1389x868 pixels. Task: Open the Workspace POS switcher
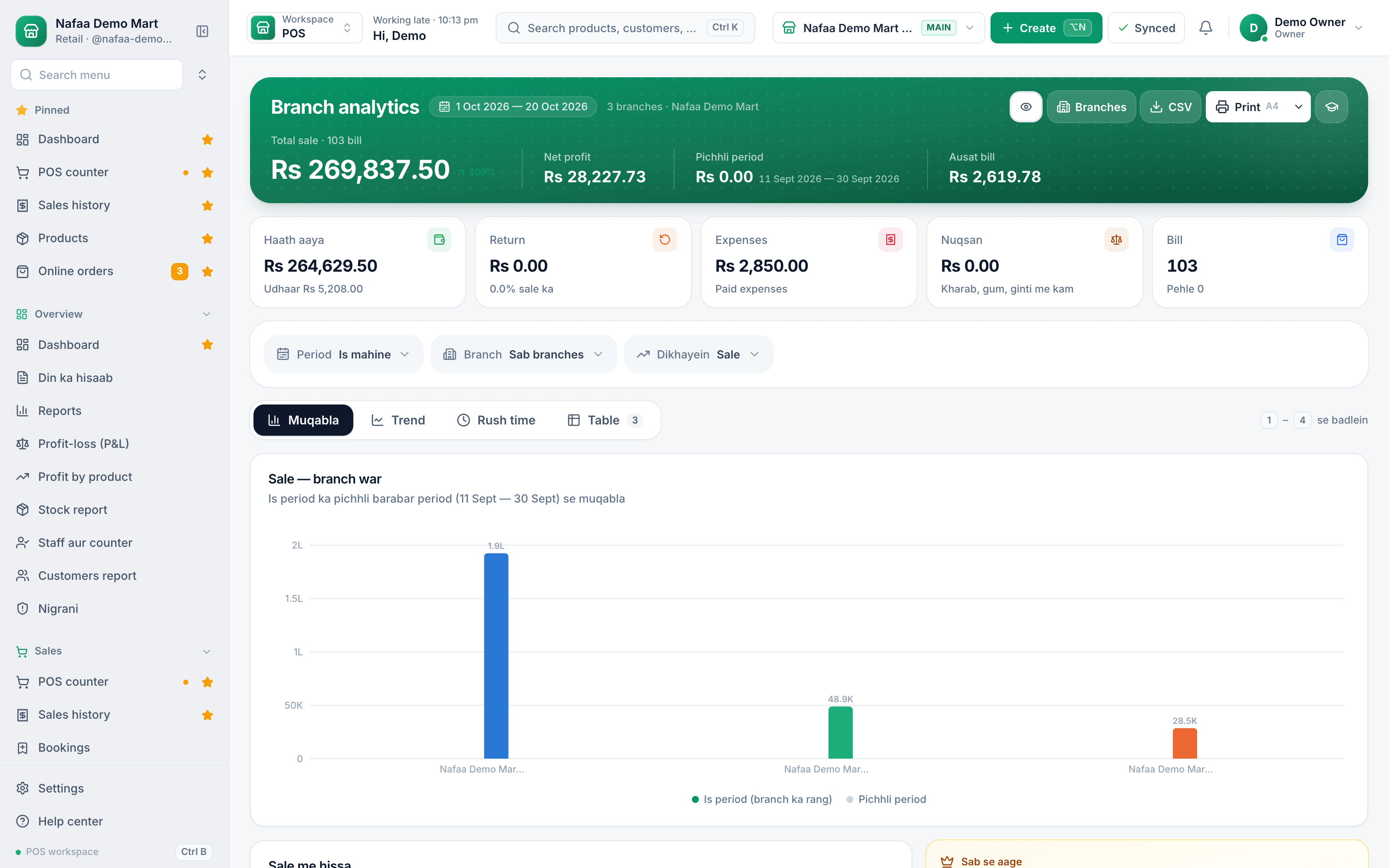pyautogui.click(x=305, y=27)
